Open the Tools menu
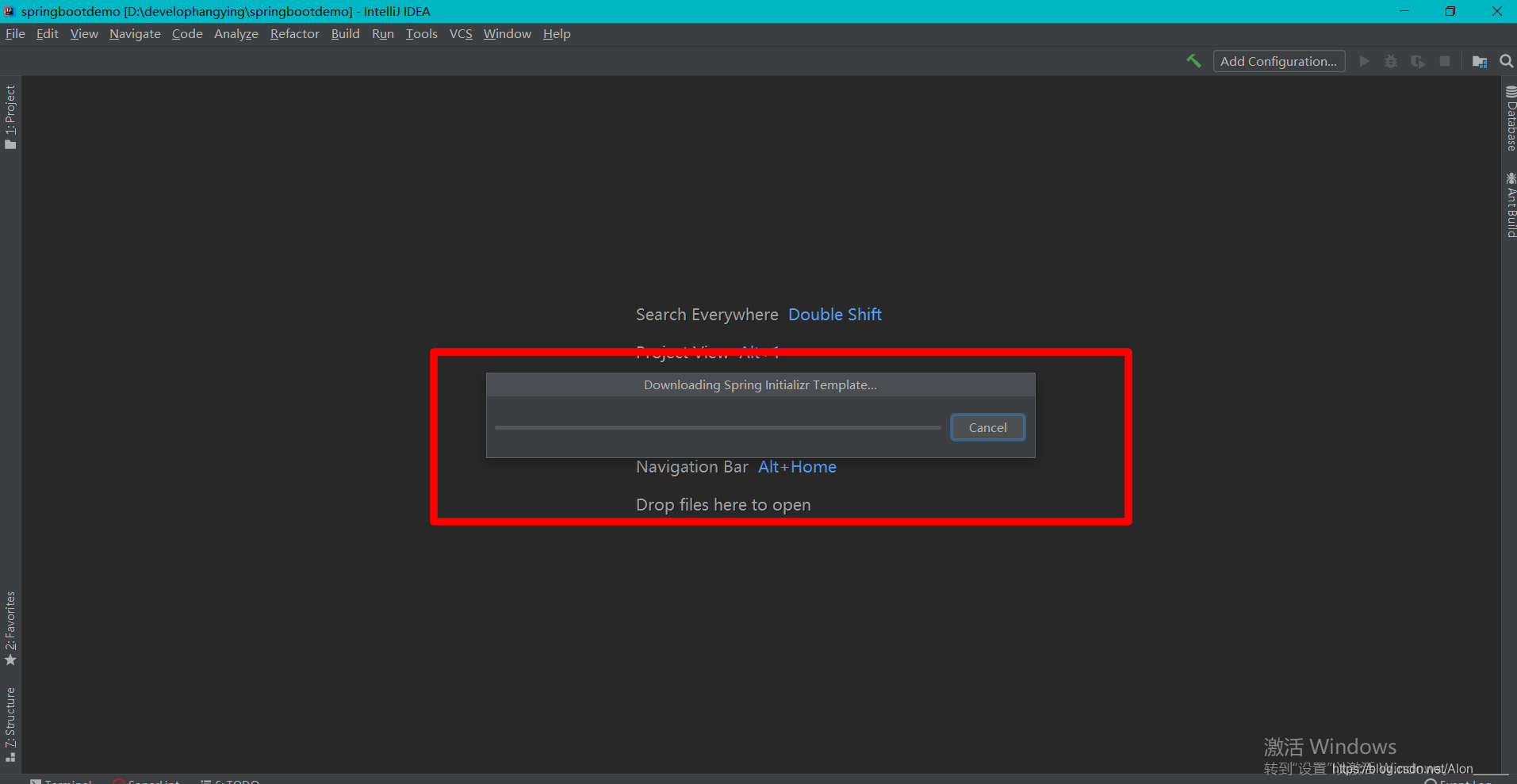Screen dimensions: 1517x784 coord(422,33)
